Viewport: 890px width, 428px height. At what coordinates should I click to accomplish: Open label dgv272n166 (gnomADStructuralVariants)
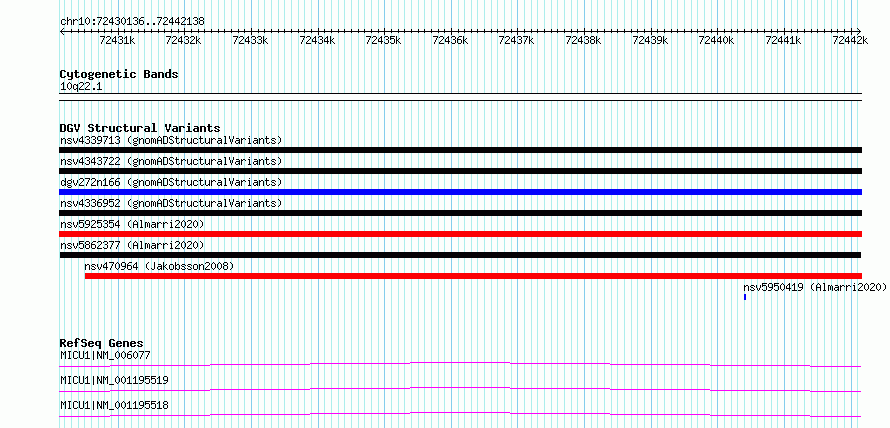171,182
